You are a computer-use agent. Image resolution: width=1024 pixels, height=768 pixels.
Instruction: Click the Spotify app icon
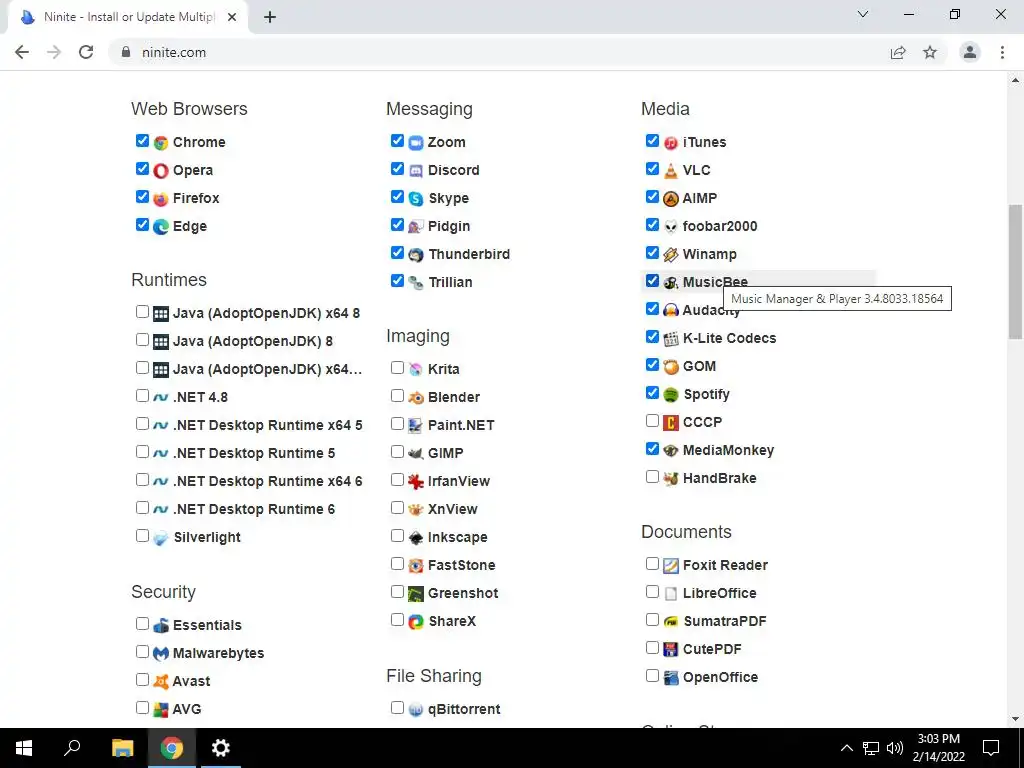click(671, 394)
